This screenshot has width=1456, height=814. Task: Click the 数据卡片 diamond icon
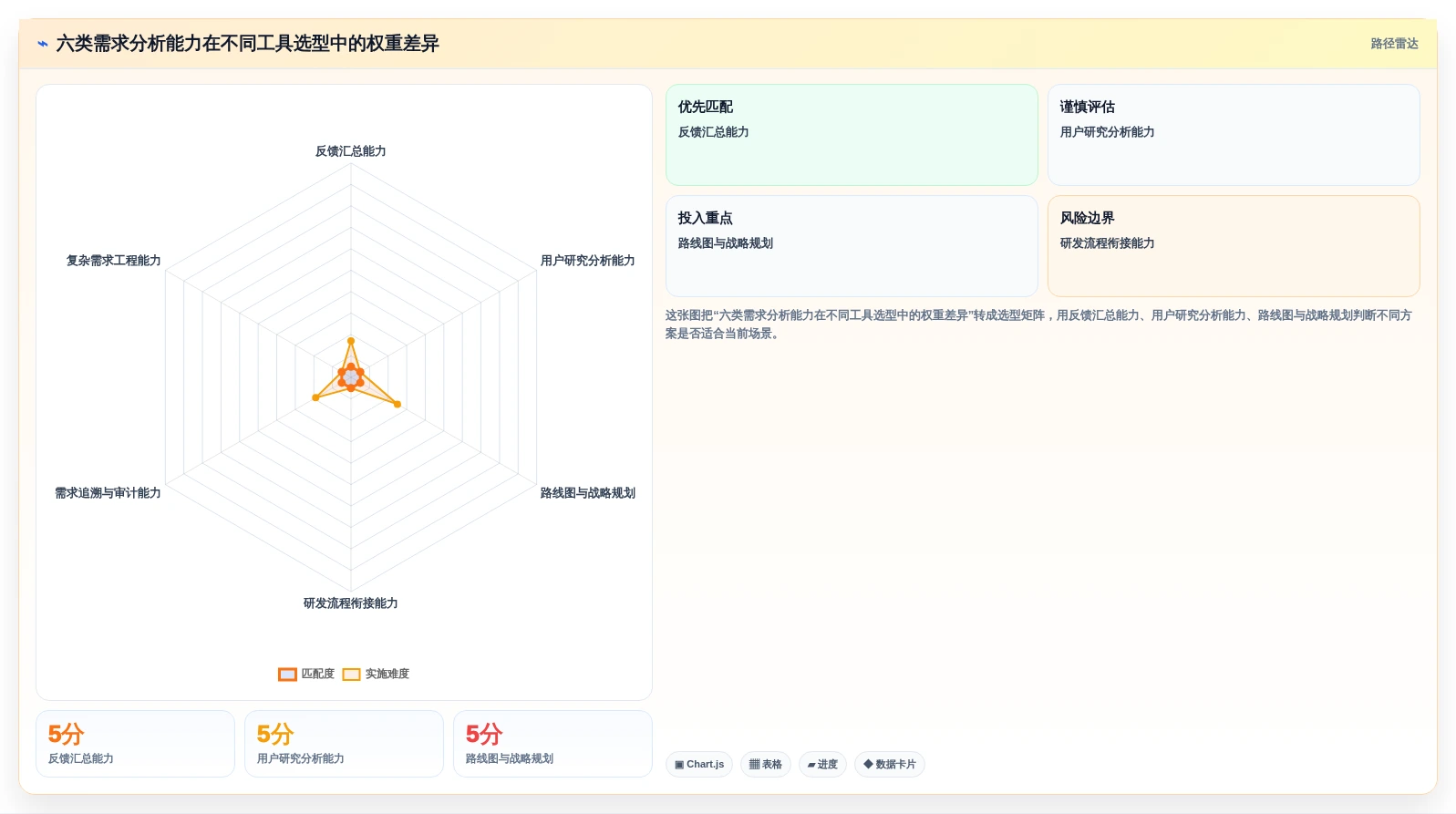click(868, 765)
